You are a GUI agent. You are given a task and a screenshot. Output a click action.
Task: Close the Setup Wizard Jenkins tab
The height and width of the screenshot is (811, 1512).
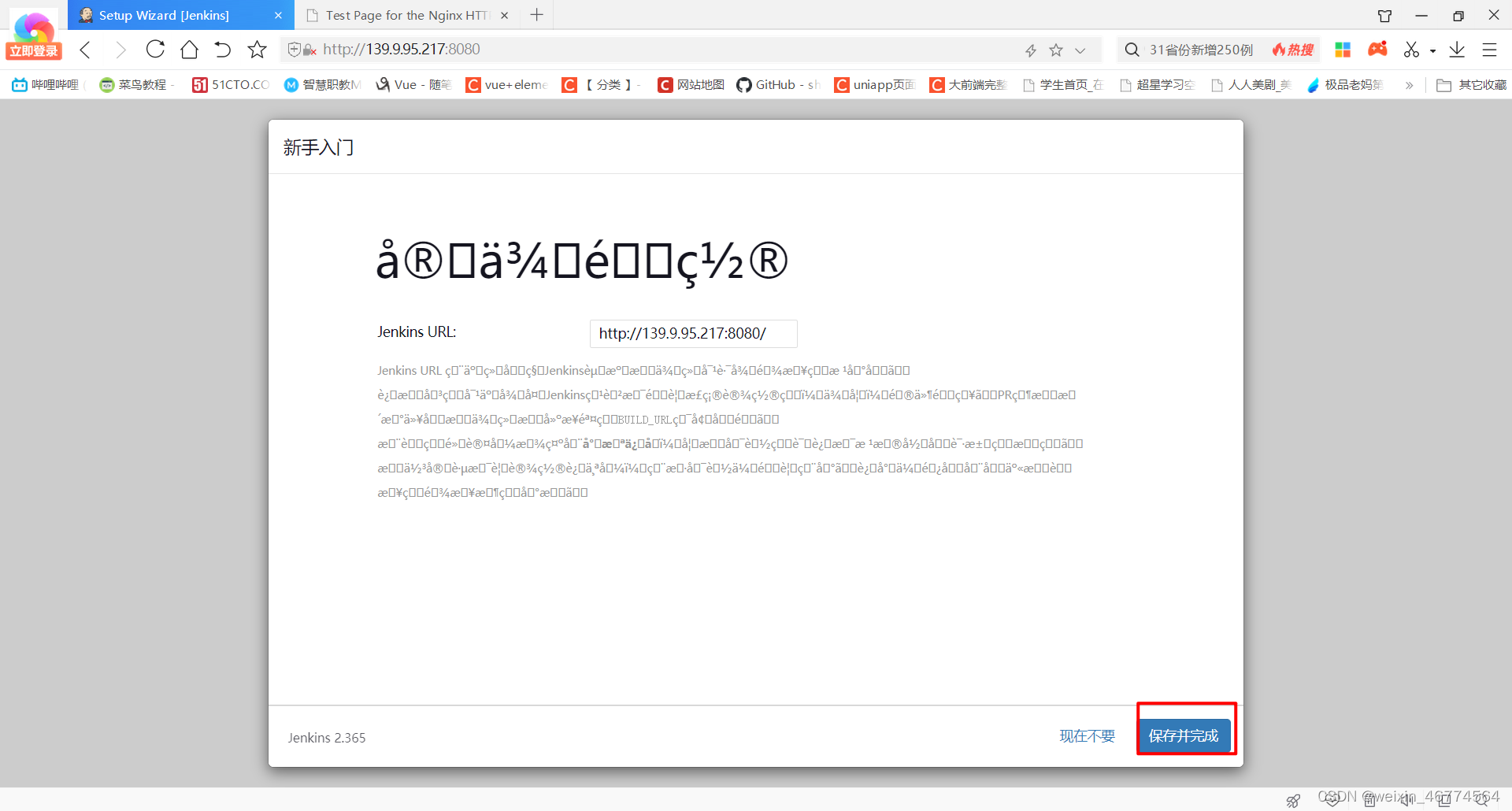pos(278,16)
